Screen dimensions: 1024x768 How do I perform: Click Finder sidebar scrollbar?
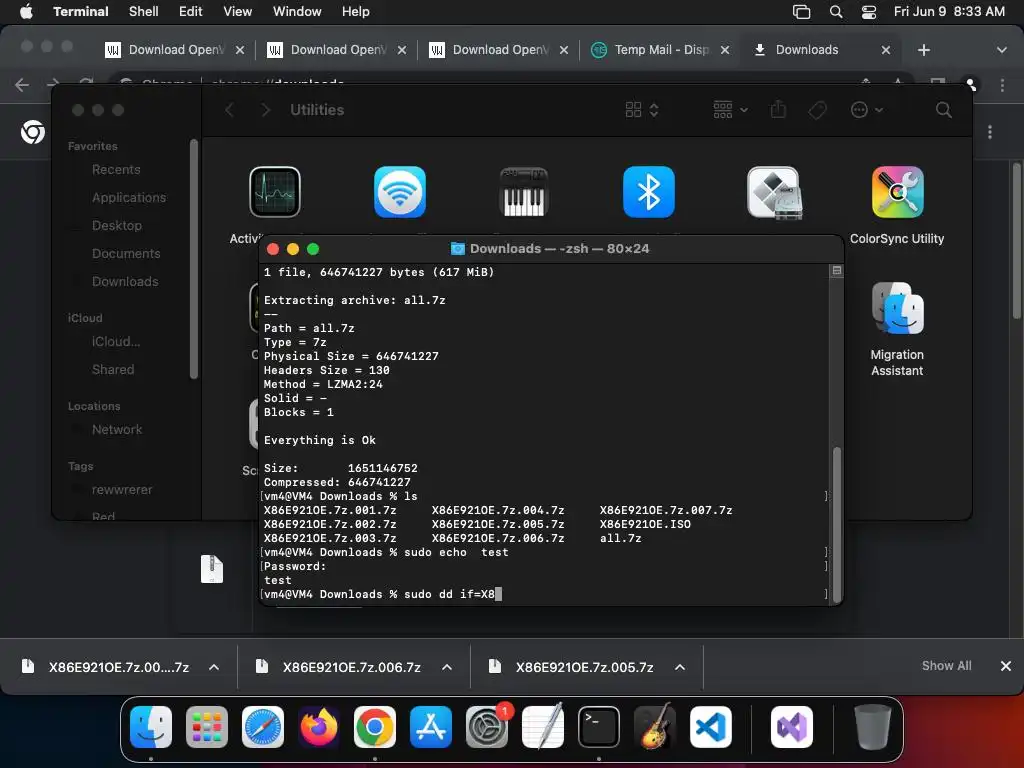[x=193, y=259]
